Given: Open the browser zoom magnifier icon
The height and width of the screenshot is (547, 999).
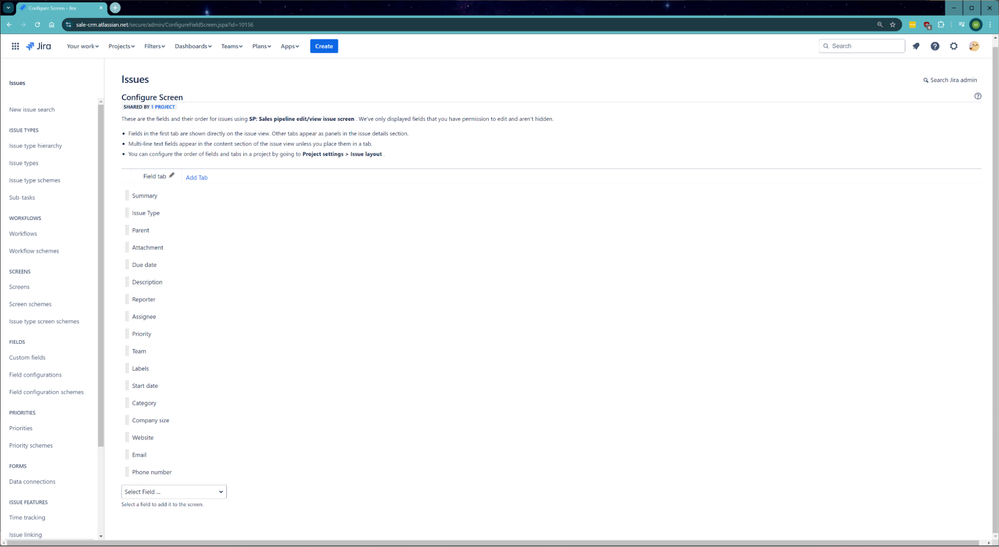Looking at the screenshot, I should coord(880,25).
